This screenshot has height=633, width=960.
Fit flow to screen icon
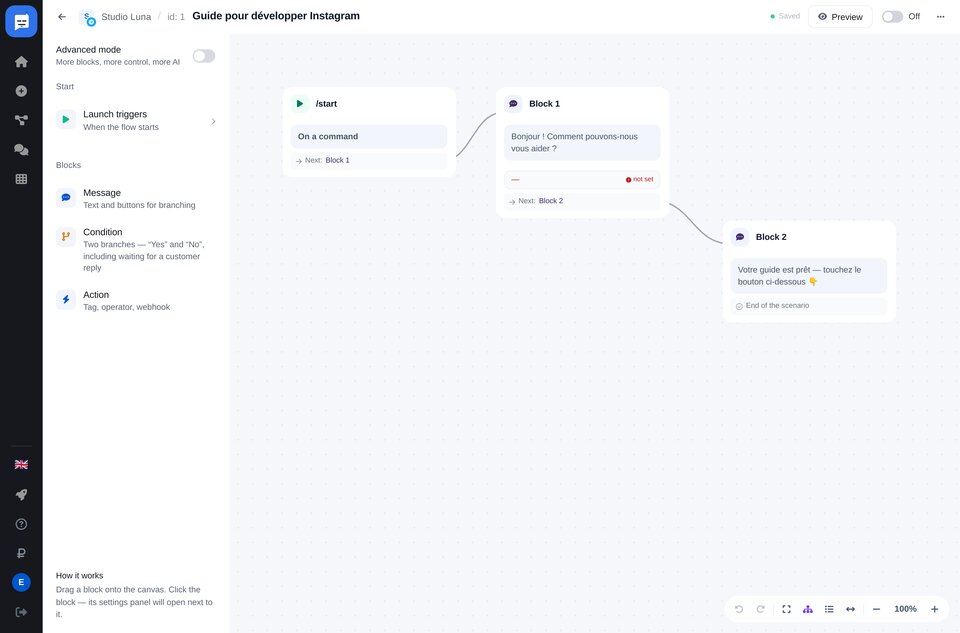coord(787,609)
